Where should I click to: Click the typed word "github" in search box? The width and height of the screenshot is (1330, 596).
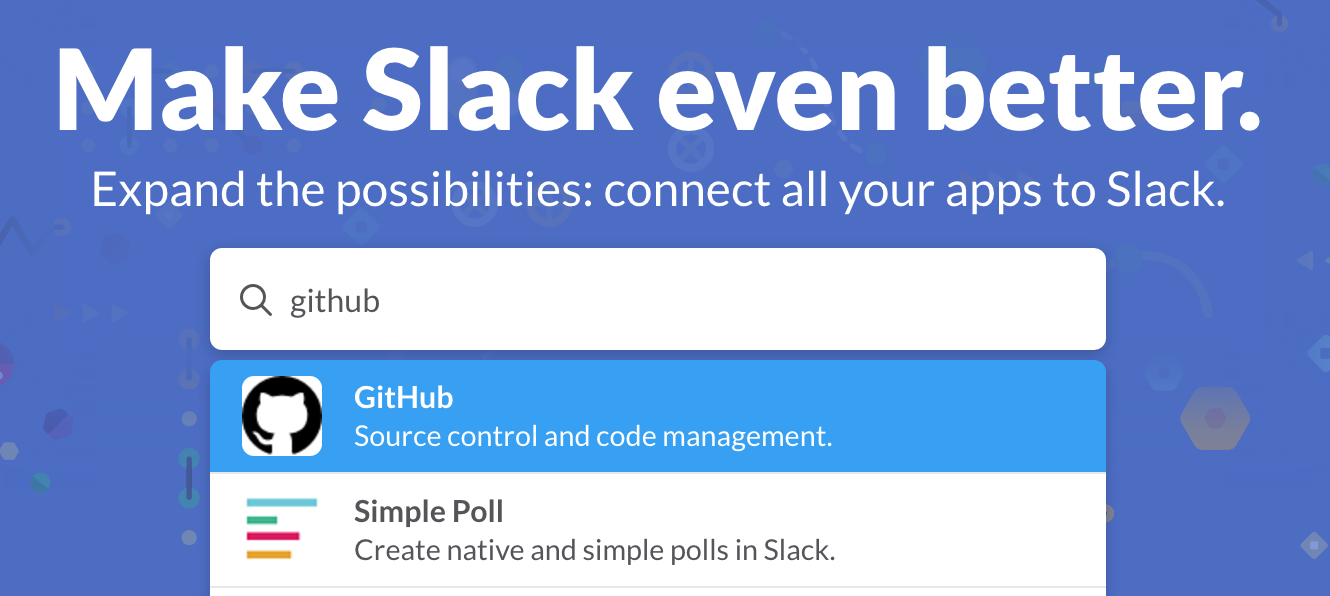(334, 301)
